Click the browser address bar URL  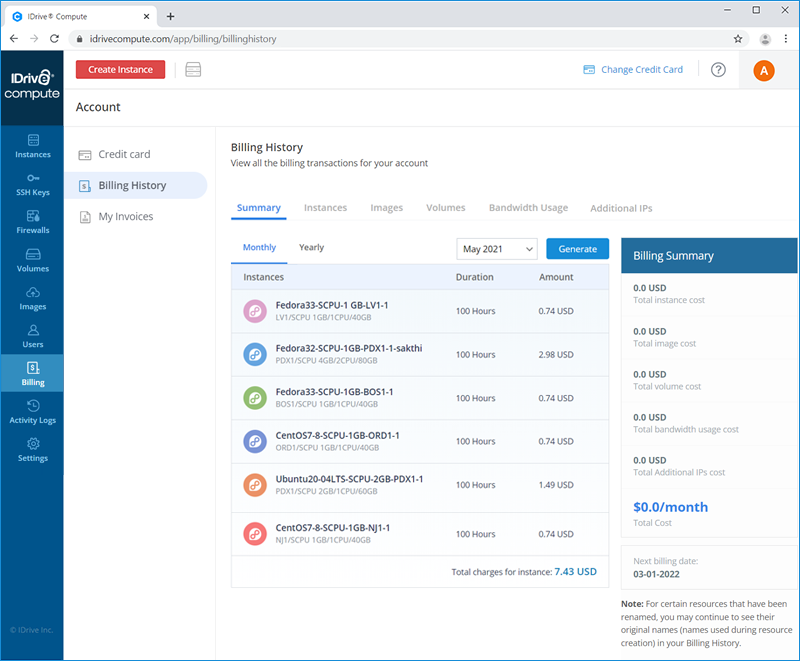click(183, 39)
